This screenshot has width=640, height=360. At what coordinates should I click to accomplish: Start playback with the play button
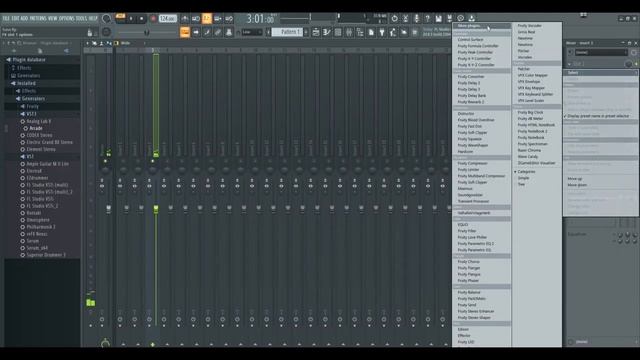tap(131, 18)
